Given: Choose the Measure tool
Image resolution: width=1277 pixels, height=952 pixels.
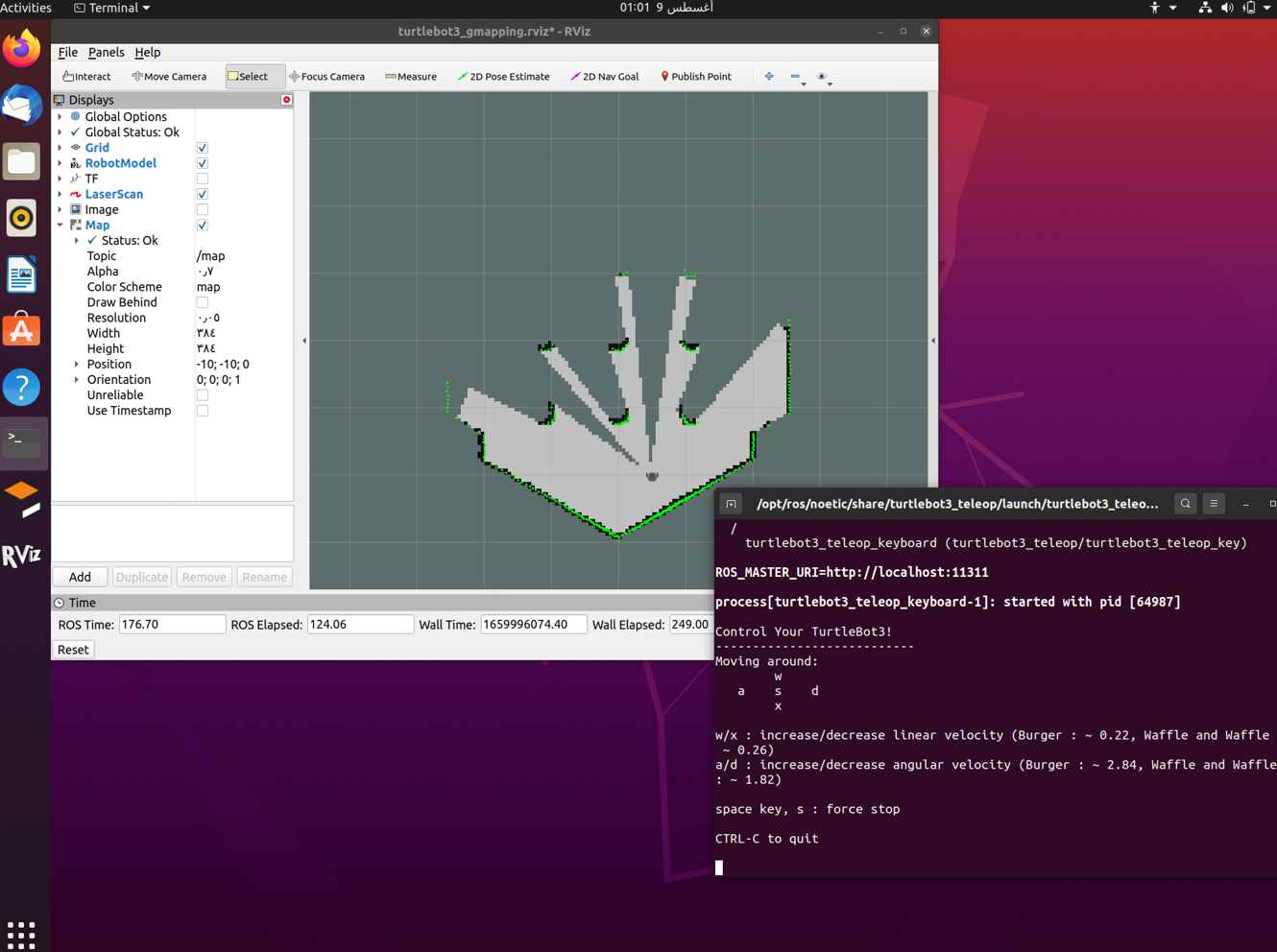Looking at the screenshot, I should pos(411,76).
